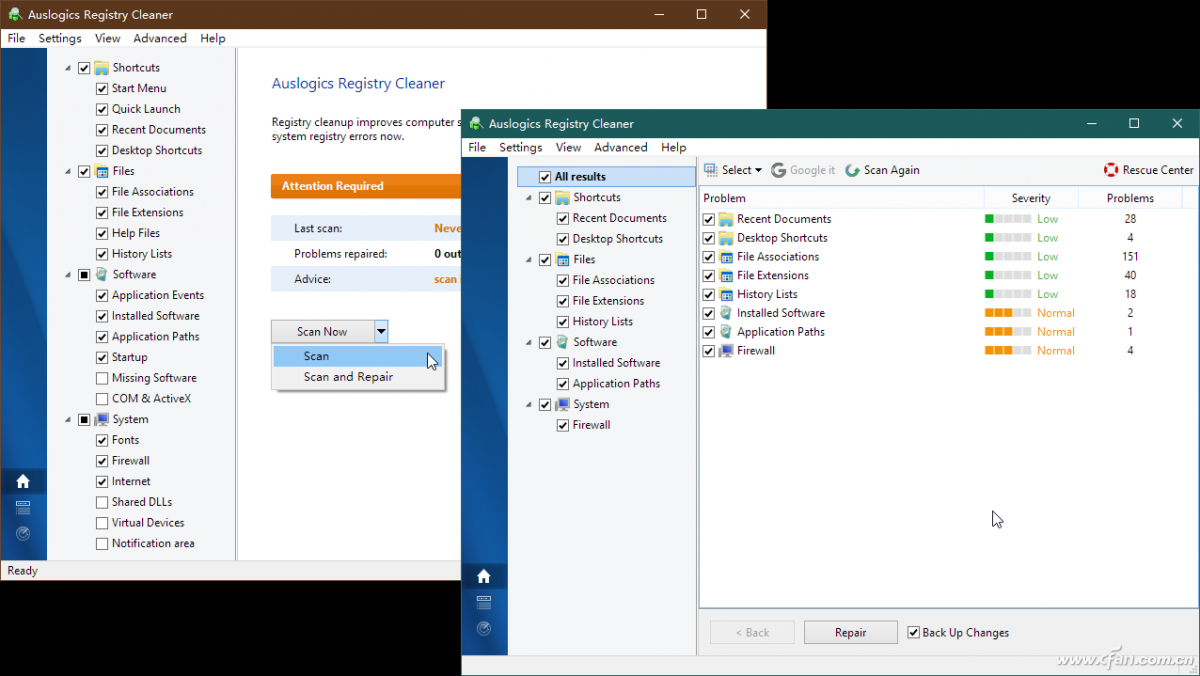Enable Virtual Devices checkbox
Image resolution: width=1200 pixels, height=676 pixels.
[102, 523]
